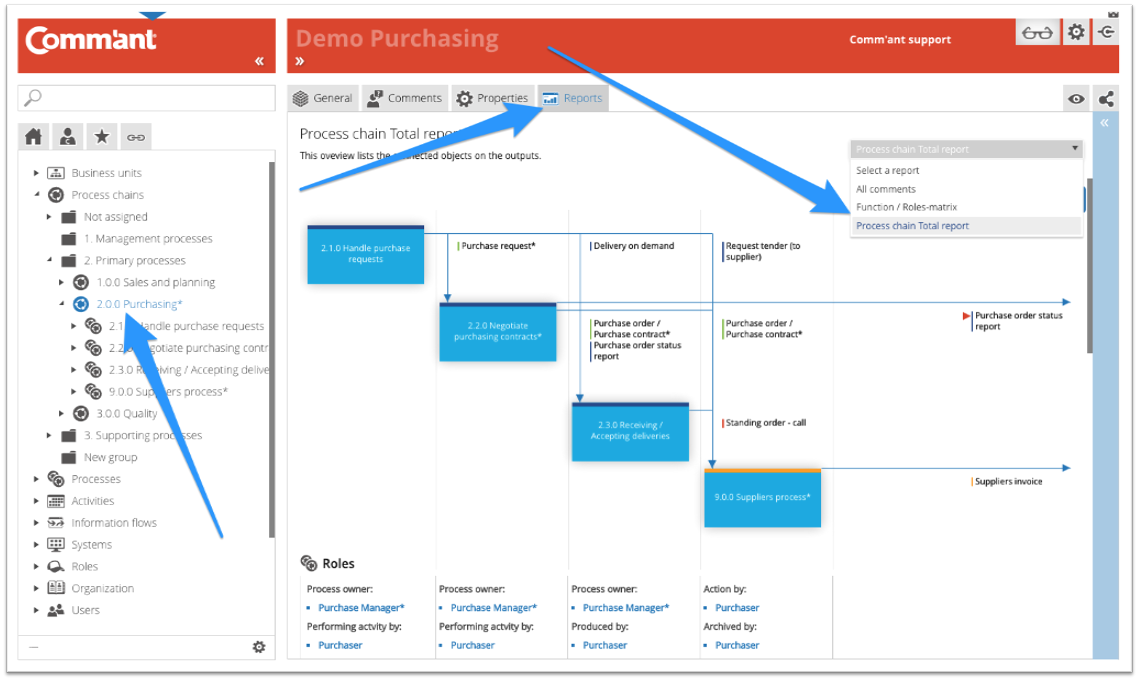Click sidebar vertical scrollbar

272,349
